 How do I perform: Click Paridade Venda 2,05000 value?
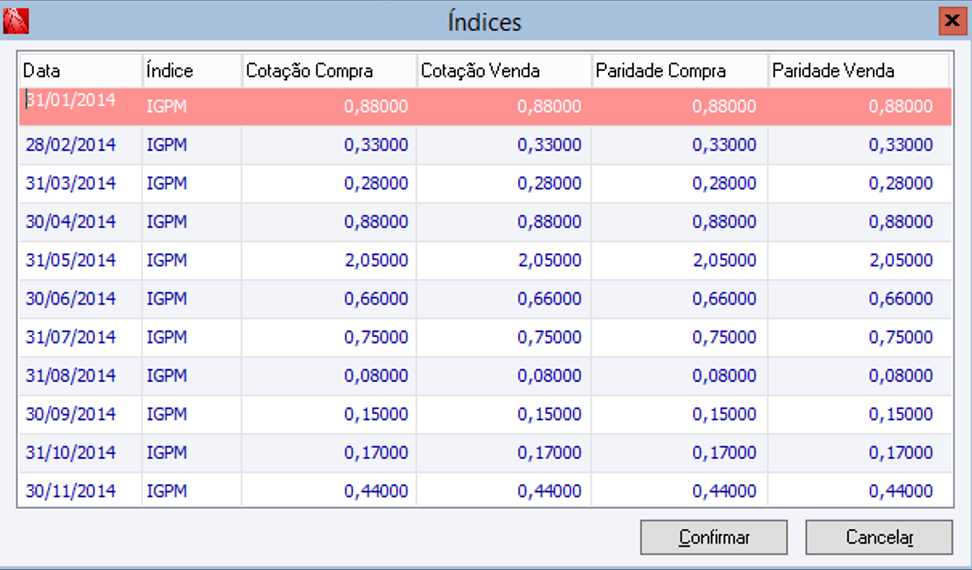[x=901, y=260]
